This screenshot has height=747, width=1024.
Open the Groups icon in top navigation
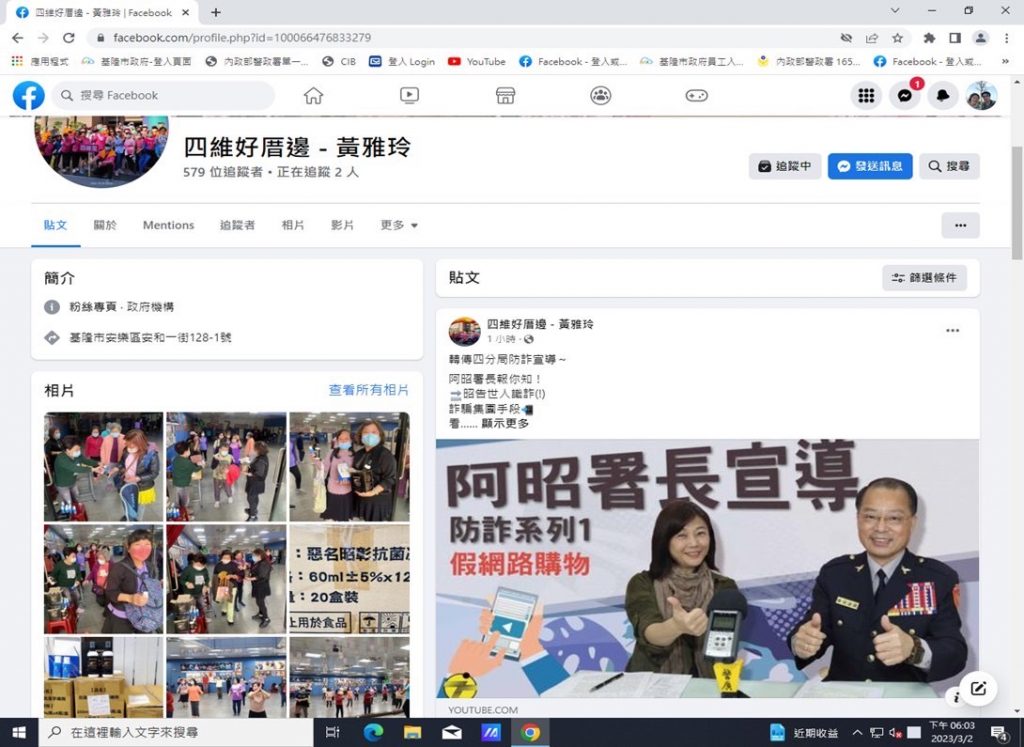pyautogui.click(x=600, y=95)
